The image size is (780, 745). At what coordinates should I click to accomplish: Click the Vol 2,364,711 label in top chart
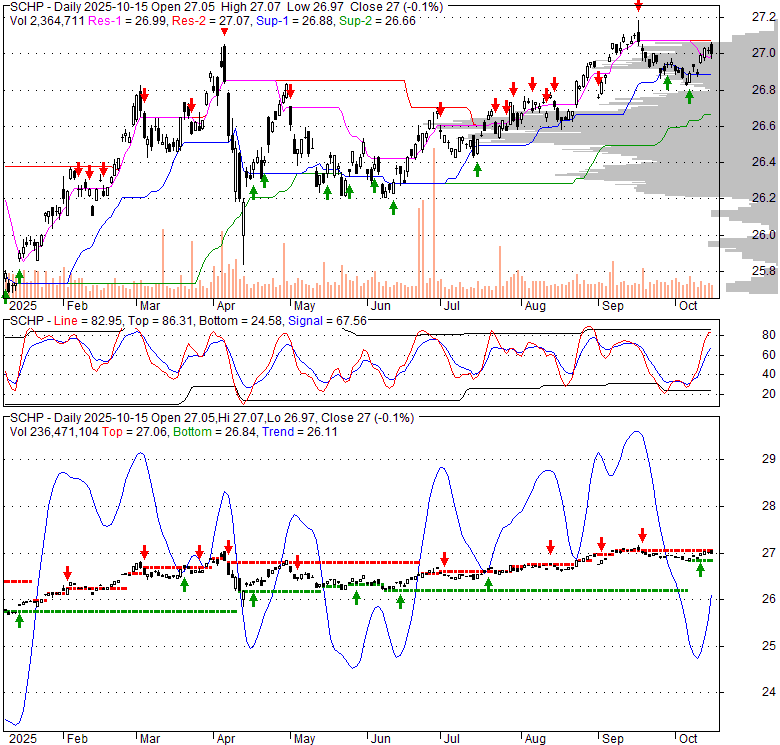(x=47, y=21)
